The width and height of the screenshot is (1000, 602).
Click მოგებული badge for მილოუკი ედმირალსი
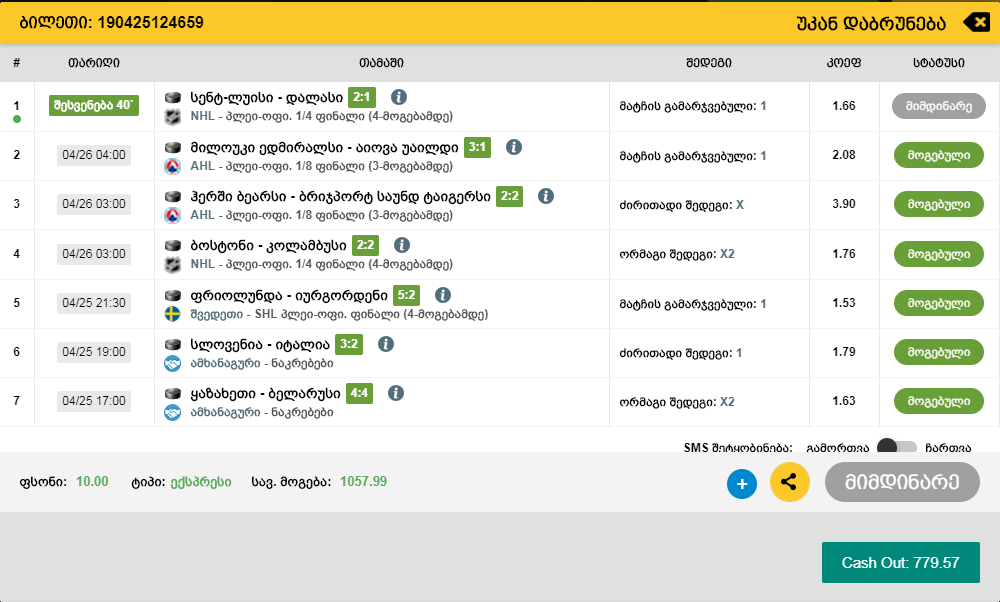pyautogui.click(x=939, y=155)
